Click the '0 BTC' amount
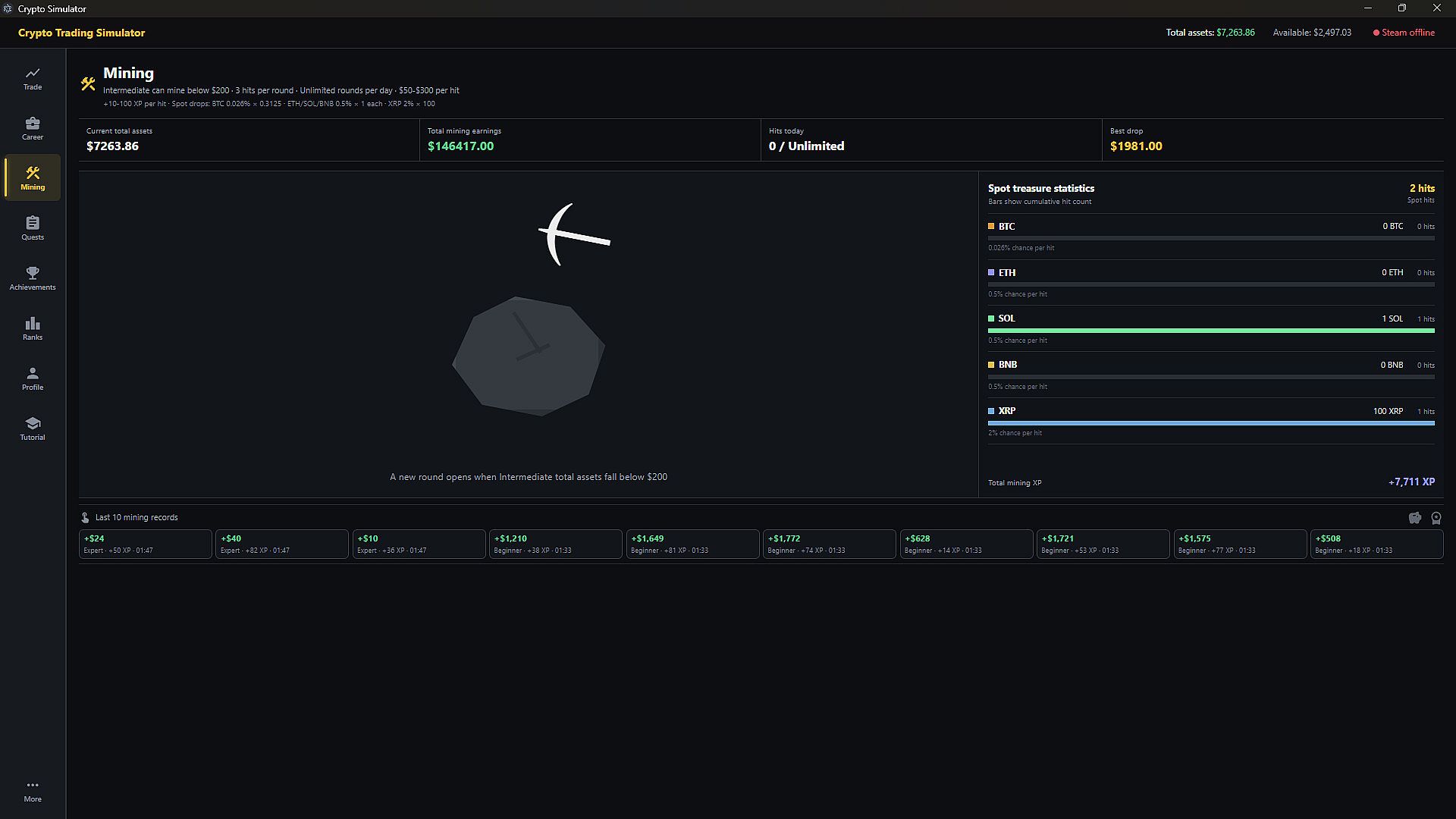The height and width of the screenshot is (819, 1456). [x=1393, y=226]
